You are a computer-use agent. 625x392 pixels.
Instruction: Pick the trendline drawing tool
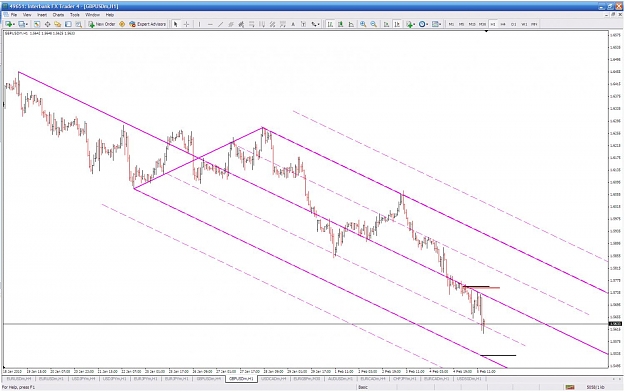[x=220, y=24]
